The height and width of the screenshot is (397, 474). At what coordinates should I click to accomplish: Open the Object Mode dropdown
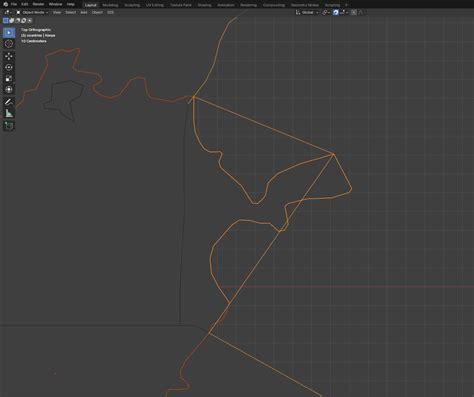tap(32, 12)
